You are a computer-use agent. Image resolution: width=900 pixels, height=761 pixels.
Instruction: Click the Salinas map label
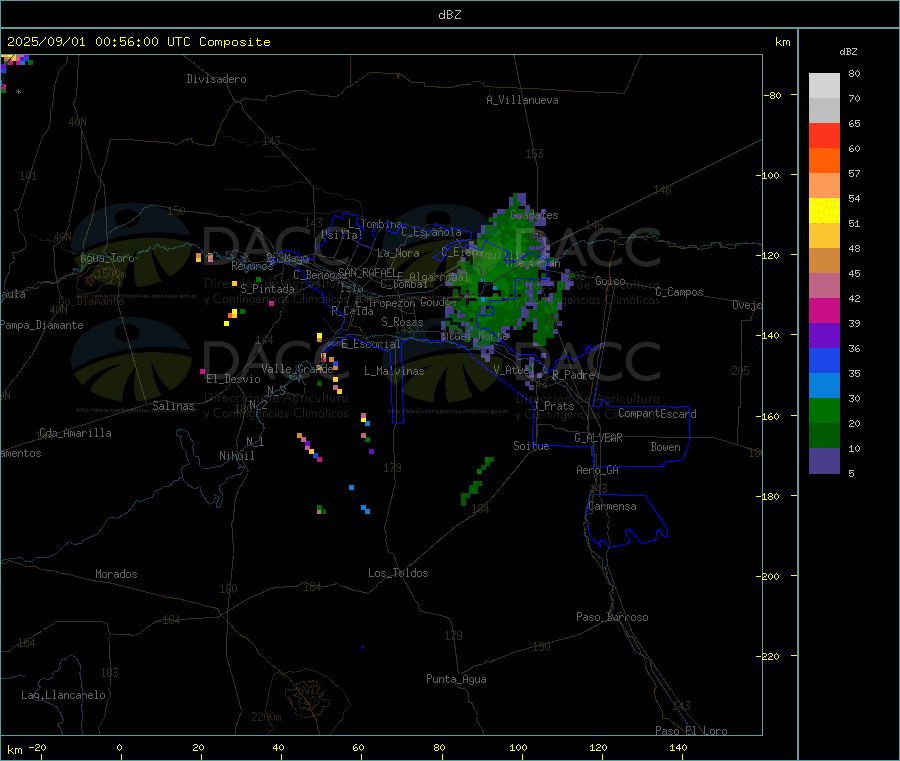coord(173,406)
